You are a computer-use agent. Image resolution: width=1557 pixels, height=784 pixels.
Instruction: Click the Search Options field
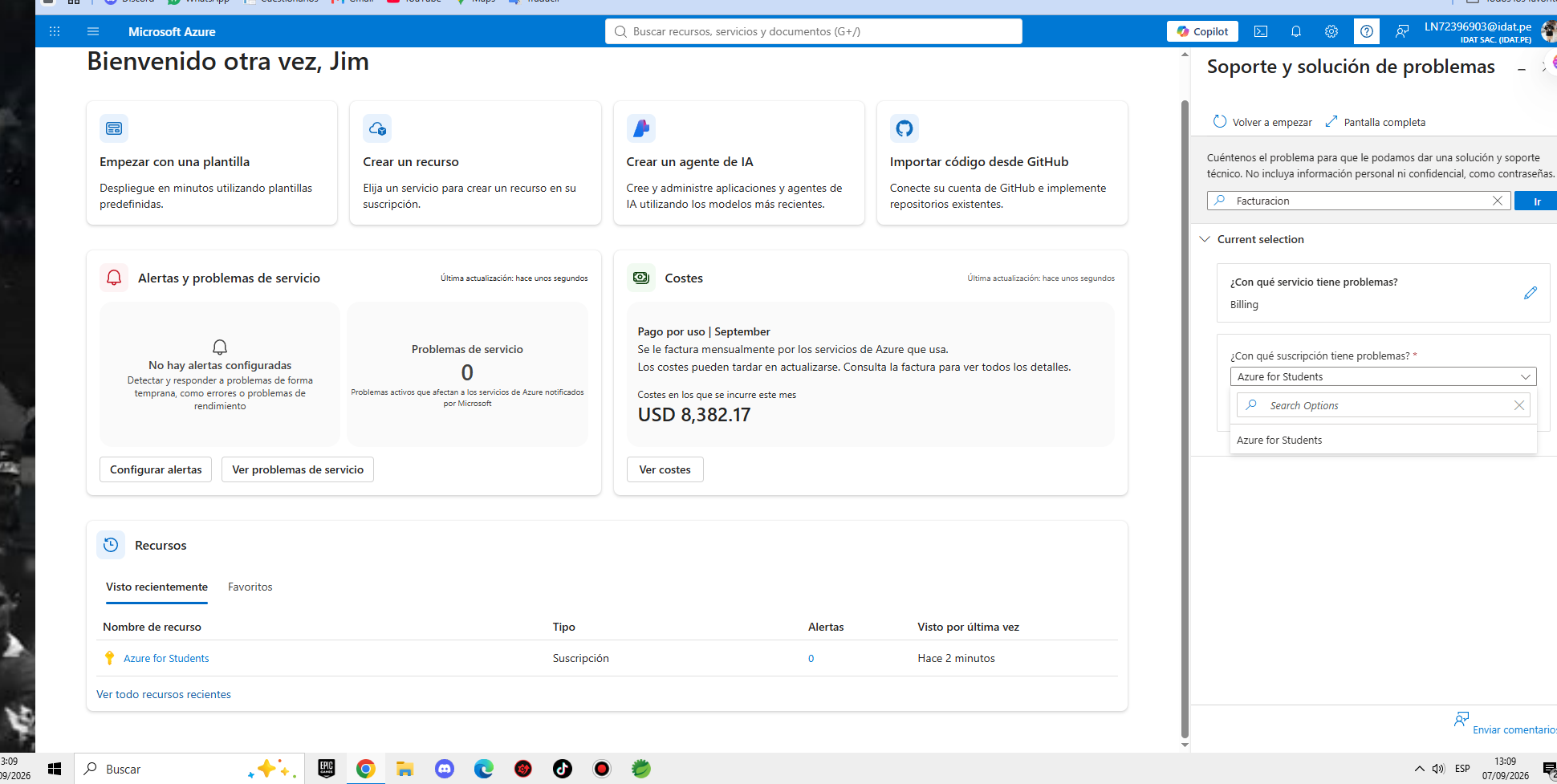pos(1383,405)
